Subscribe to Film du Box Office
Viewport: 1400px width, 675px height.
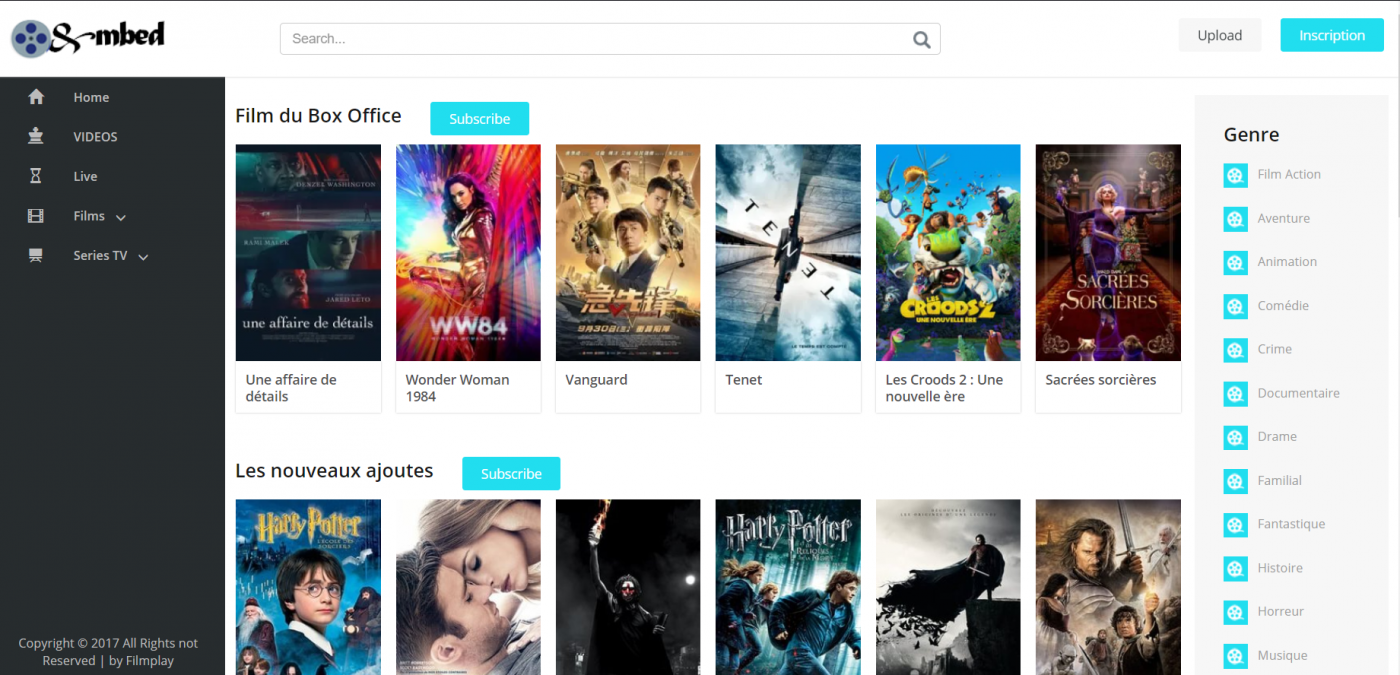tap(480, 118)
